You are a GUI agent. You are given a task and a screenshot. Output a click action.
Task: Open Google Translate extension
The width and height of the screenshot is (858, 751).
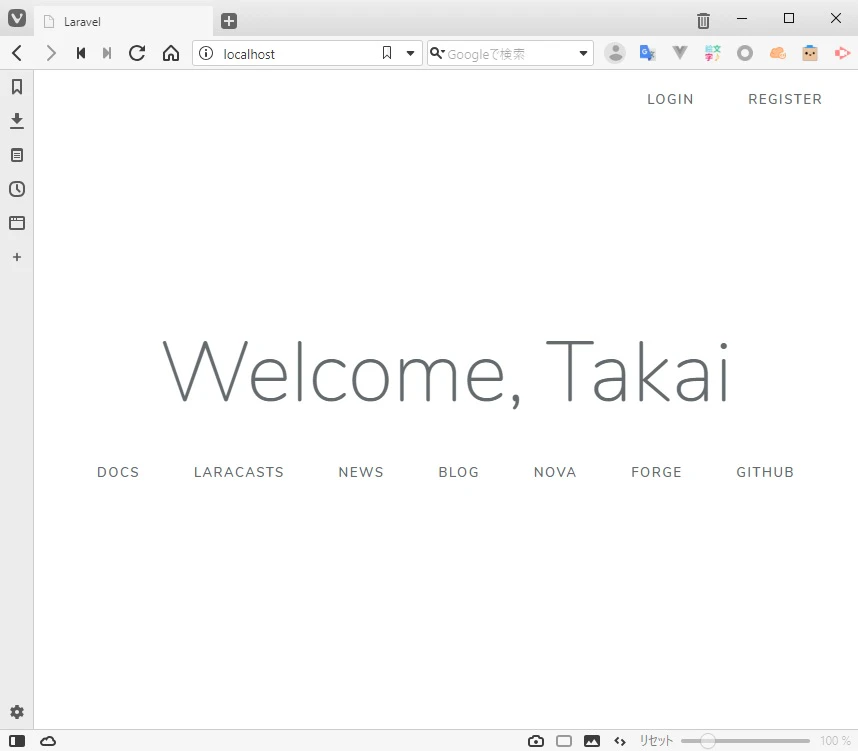(647, 53)
